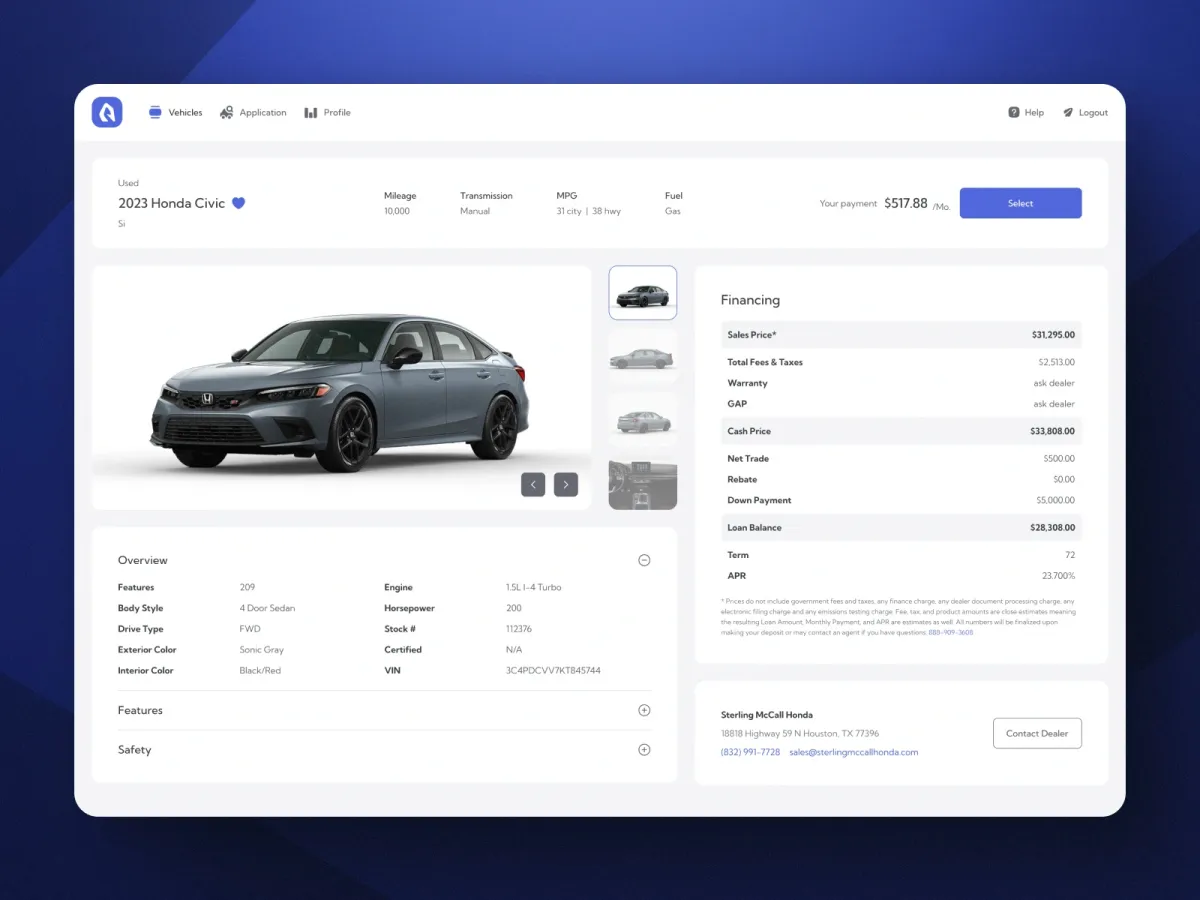1200x900 pixels.
Task: Toggle the favorite heart for Honda Civic
Action: click(238, 203)
